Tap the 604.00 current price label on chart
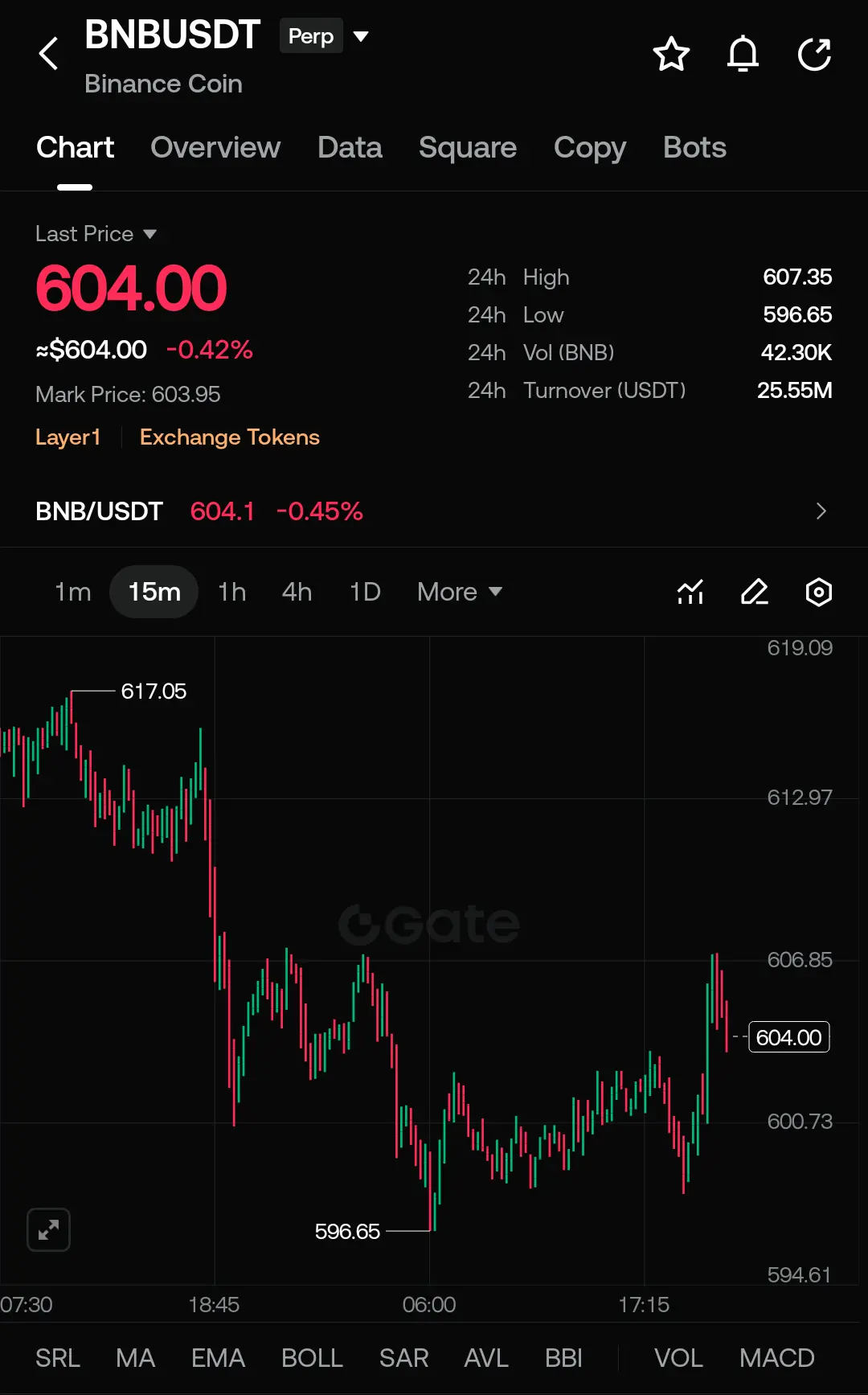The width and height of the screenshot is (868, 1395). [x=789, y=1037]
